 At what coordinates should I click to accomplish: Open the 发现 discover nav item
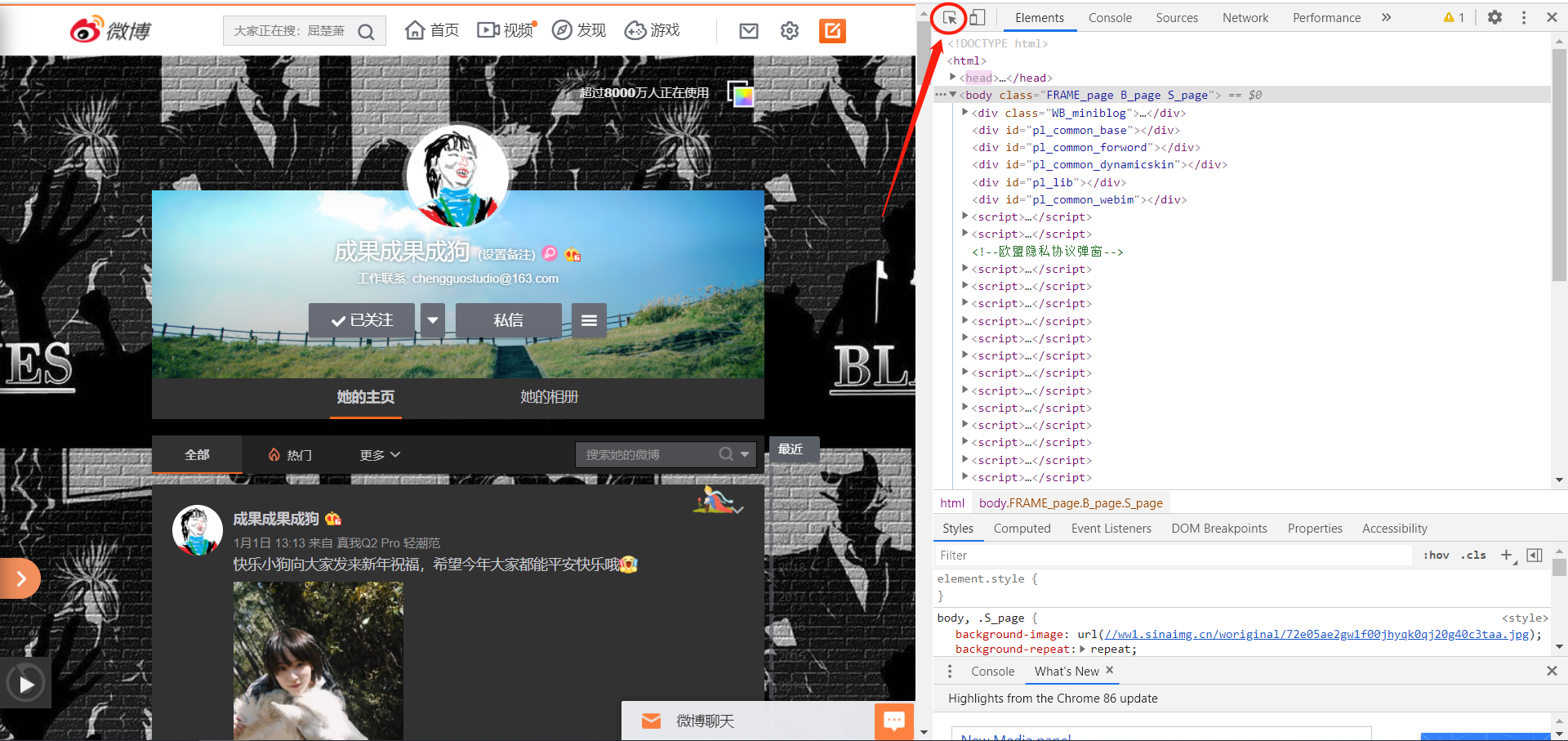(x=579, y=31)
